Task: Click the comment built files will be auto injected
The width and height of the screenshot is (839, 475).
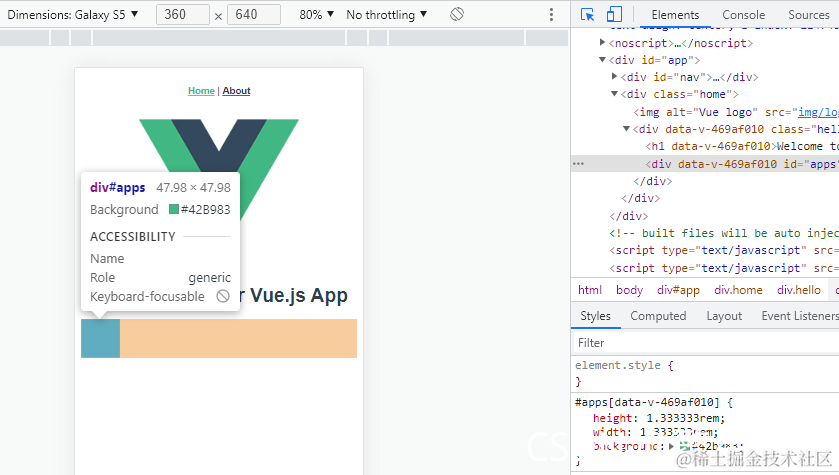Action: (x=723, y=233)
